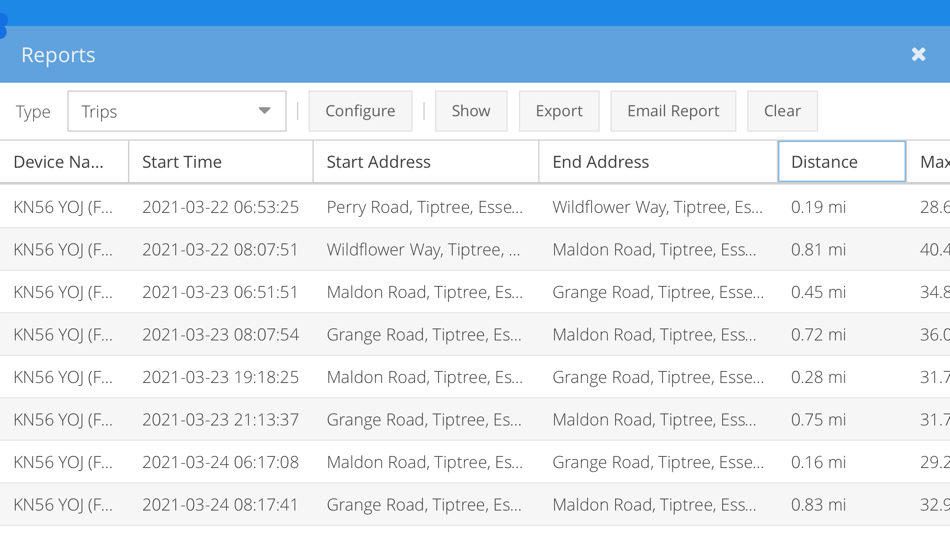This screenshot has height=534, width=950.
Task: Click Perry Road, Tiptree start address
Action: click(x=425, y=207)
